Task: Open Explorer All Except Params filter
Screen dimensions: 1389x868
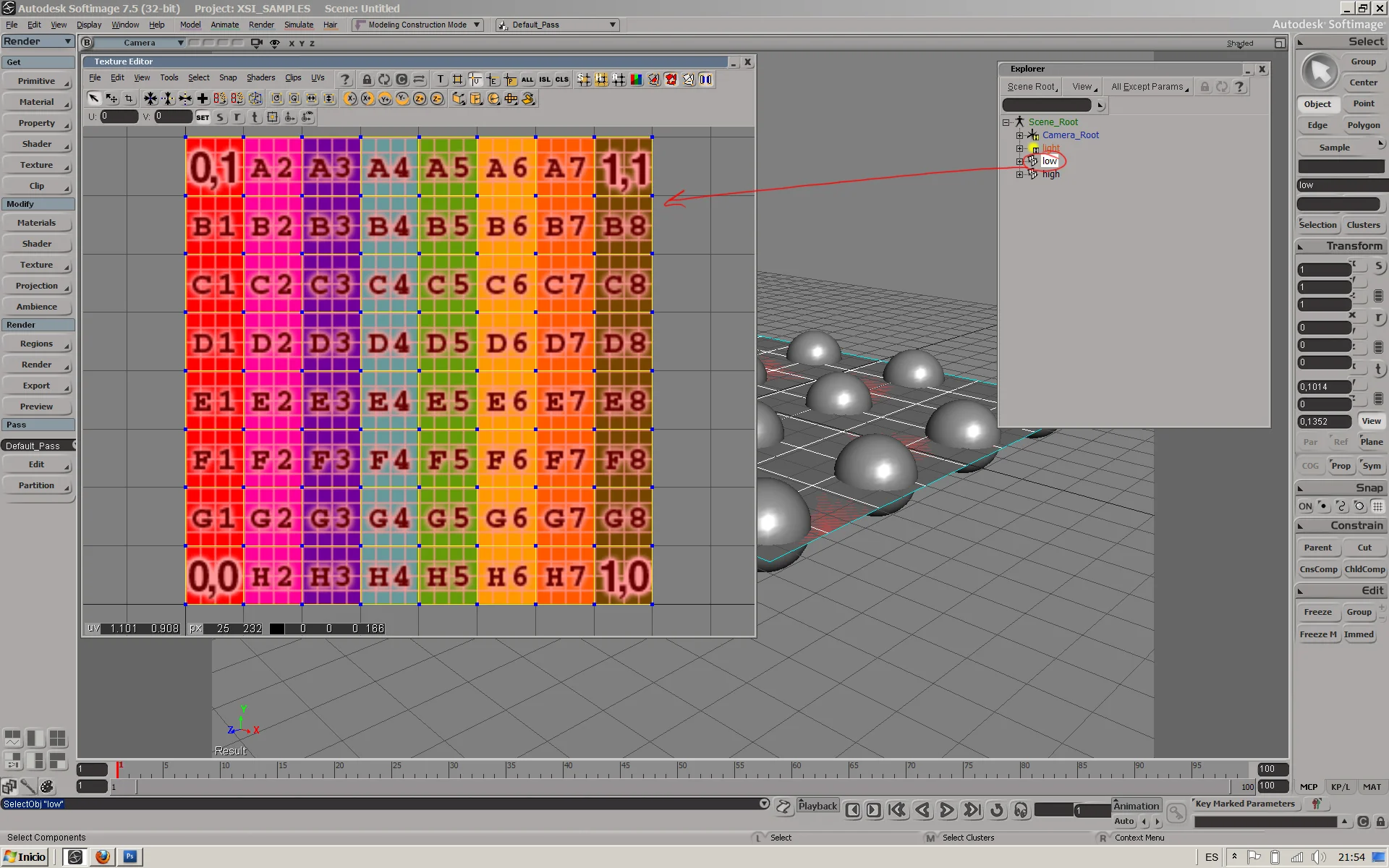Action: (x=1150, y=87)
